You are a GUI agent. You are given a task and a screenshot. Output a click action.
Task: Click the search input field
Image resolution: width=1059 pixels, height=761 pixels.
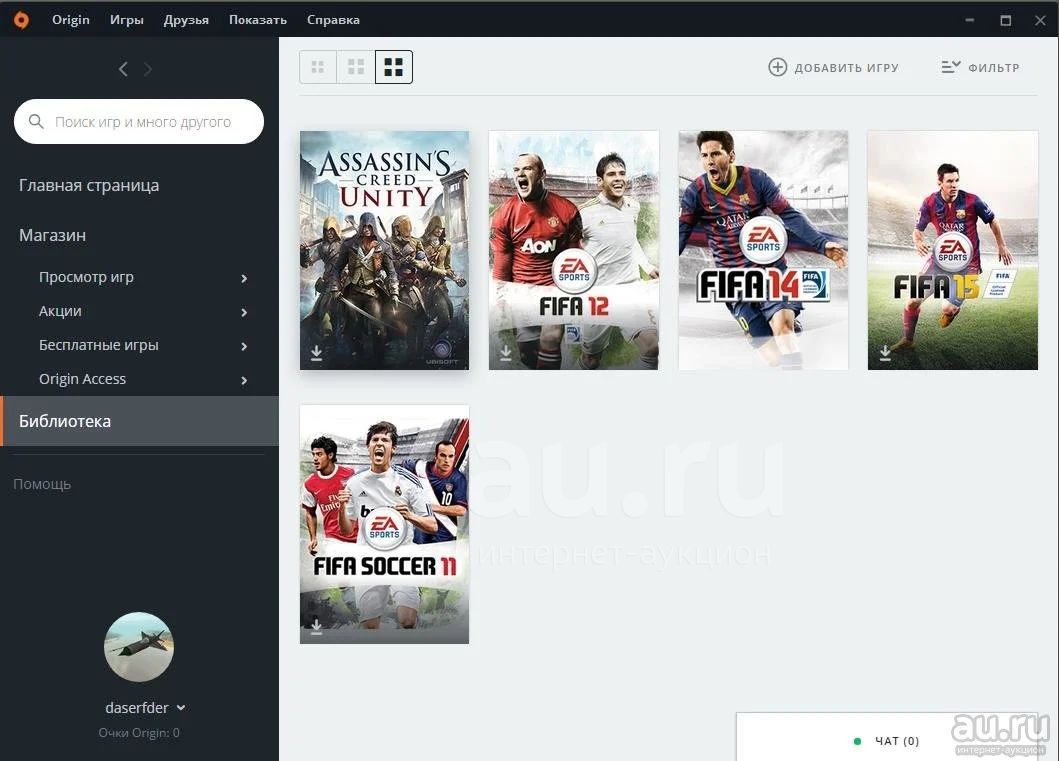point(139,122)
